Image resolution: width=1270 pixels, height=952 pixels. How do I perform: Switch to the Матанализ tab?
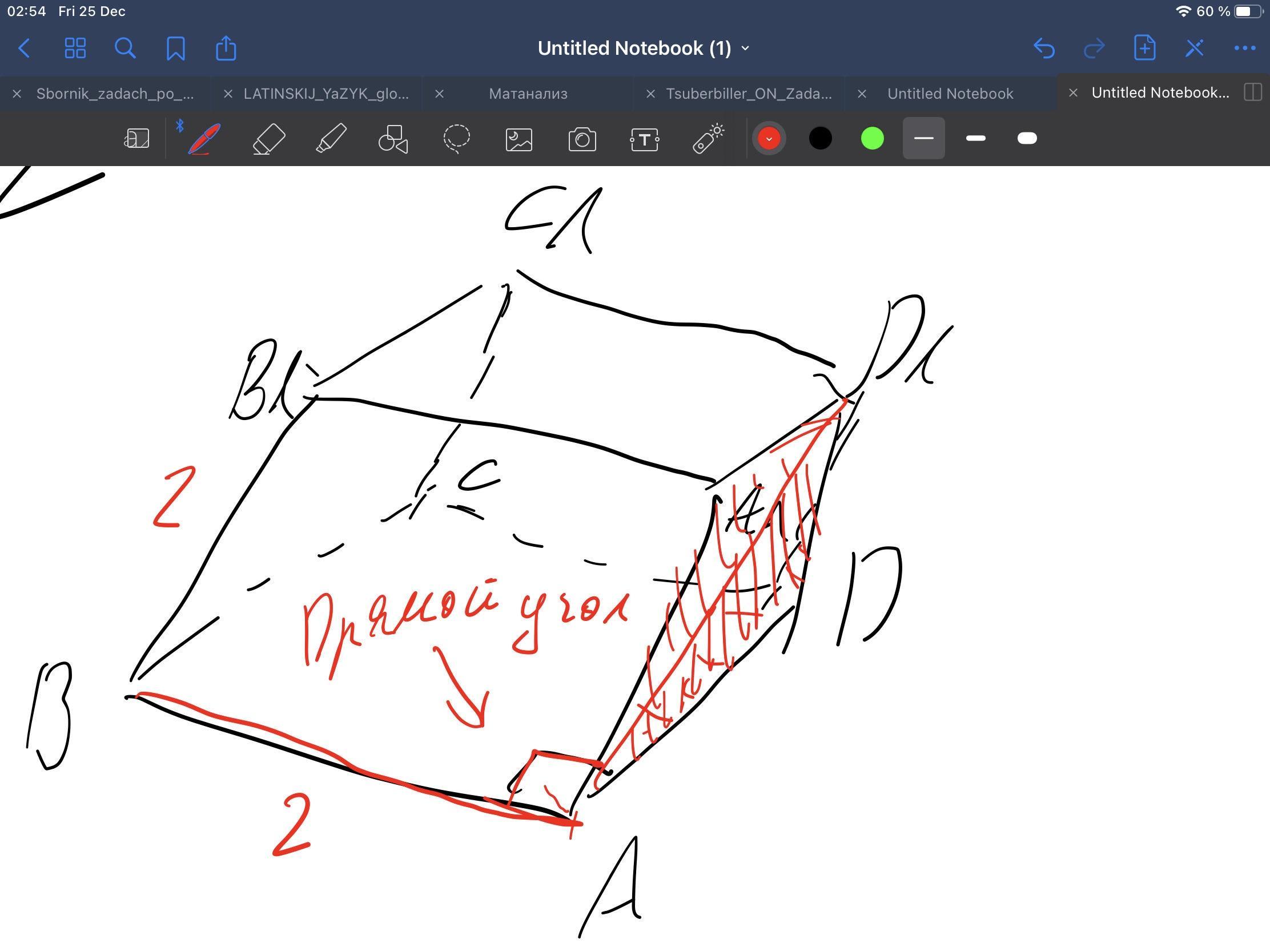(x=528, y=94)
